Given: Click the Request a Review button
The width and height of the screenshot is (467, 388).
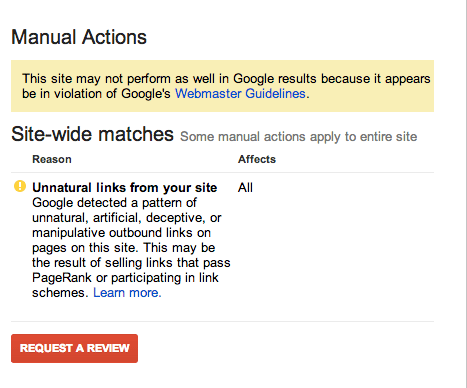Looking at the screenshot, I should [74, 348].
